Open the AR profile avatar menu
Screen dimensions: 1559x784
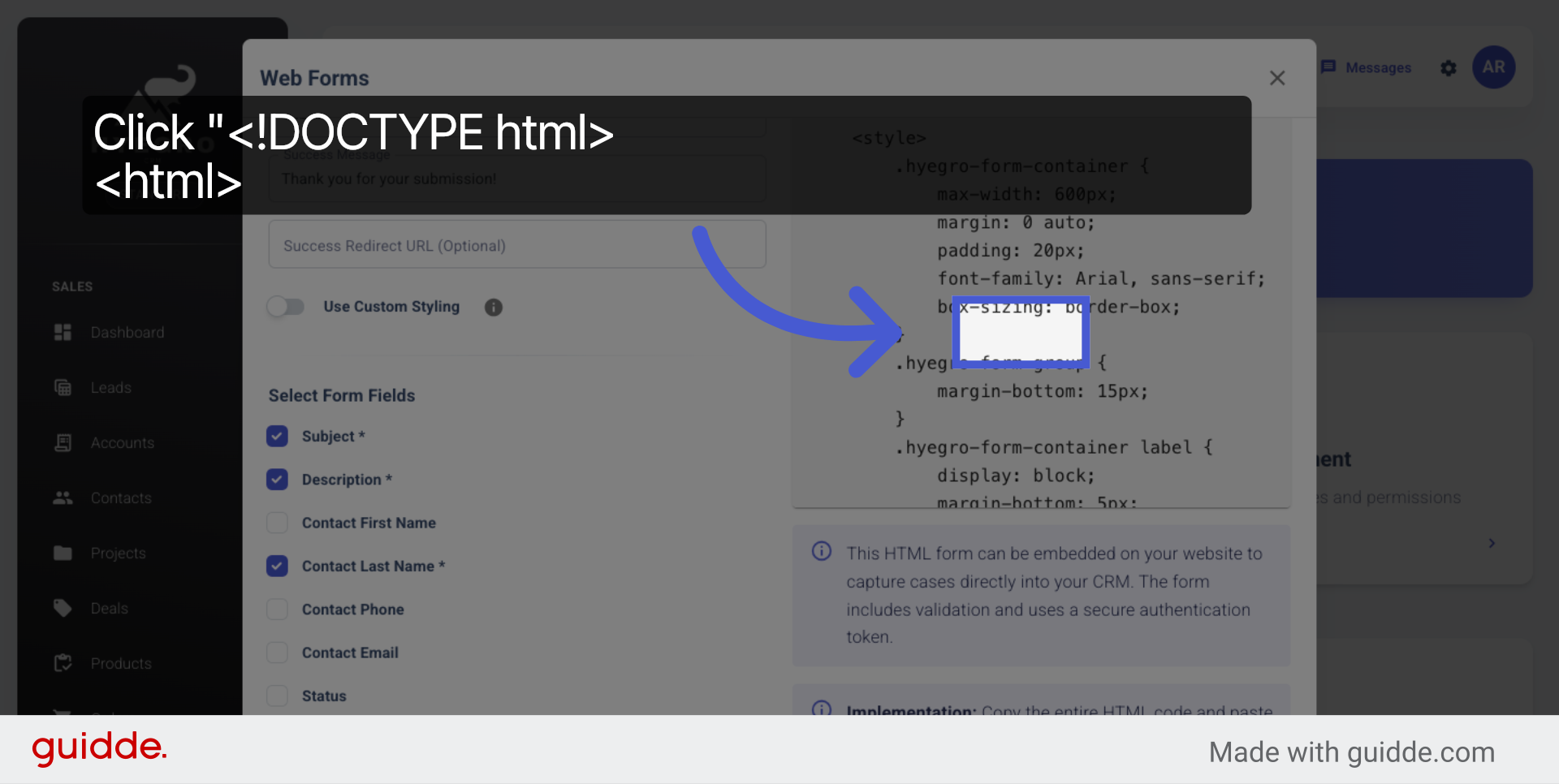1493,67
